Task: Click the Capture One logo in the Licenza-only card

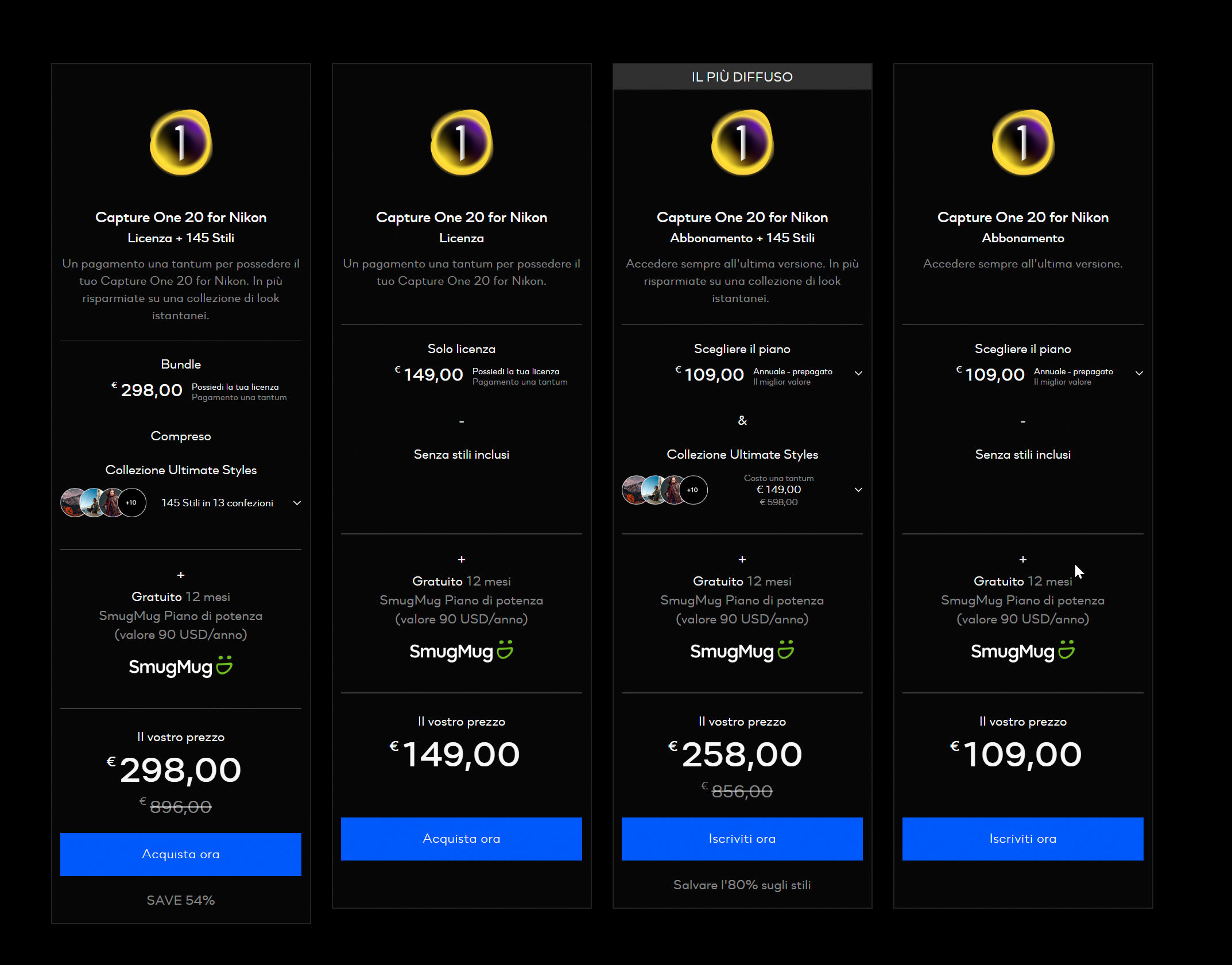Action: point(462,142)
